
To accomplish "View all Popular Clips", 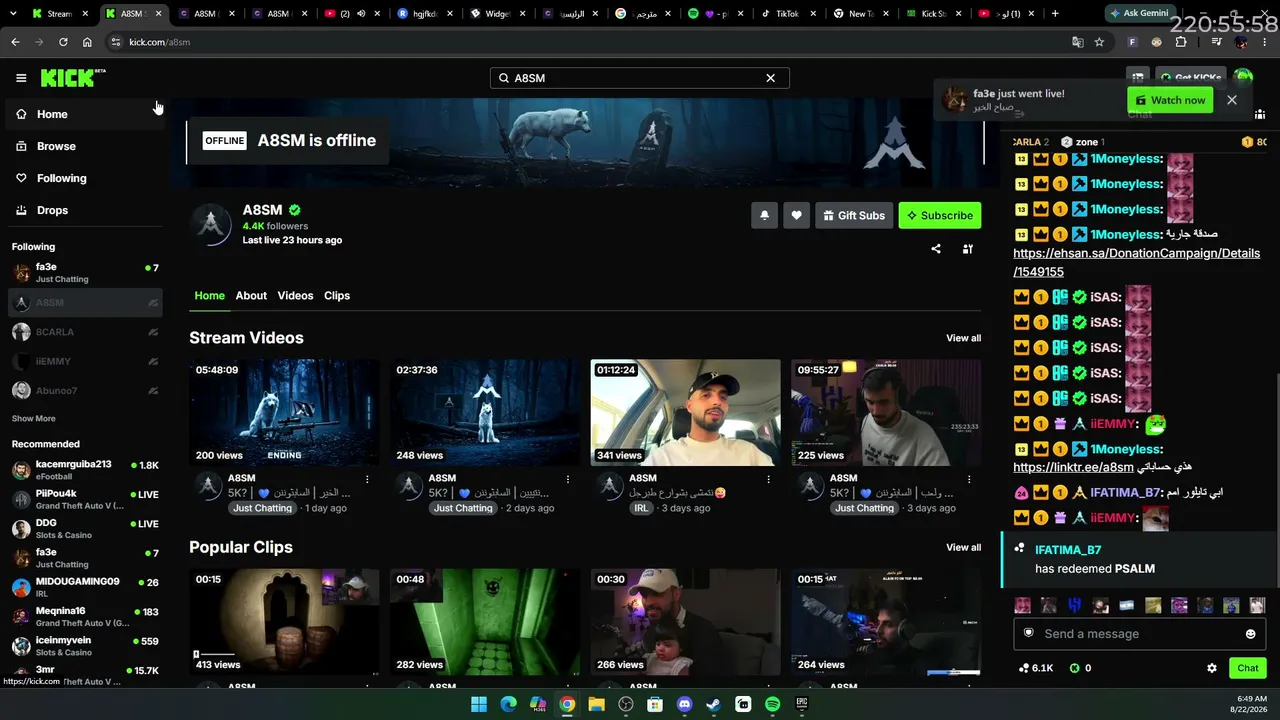I will 964,547.
